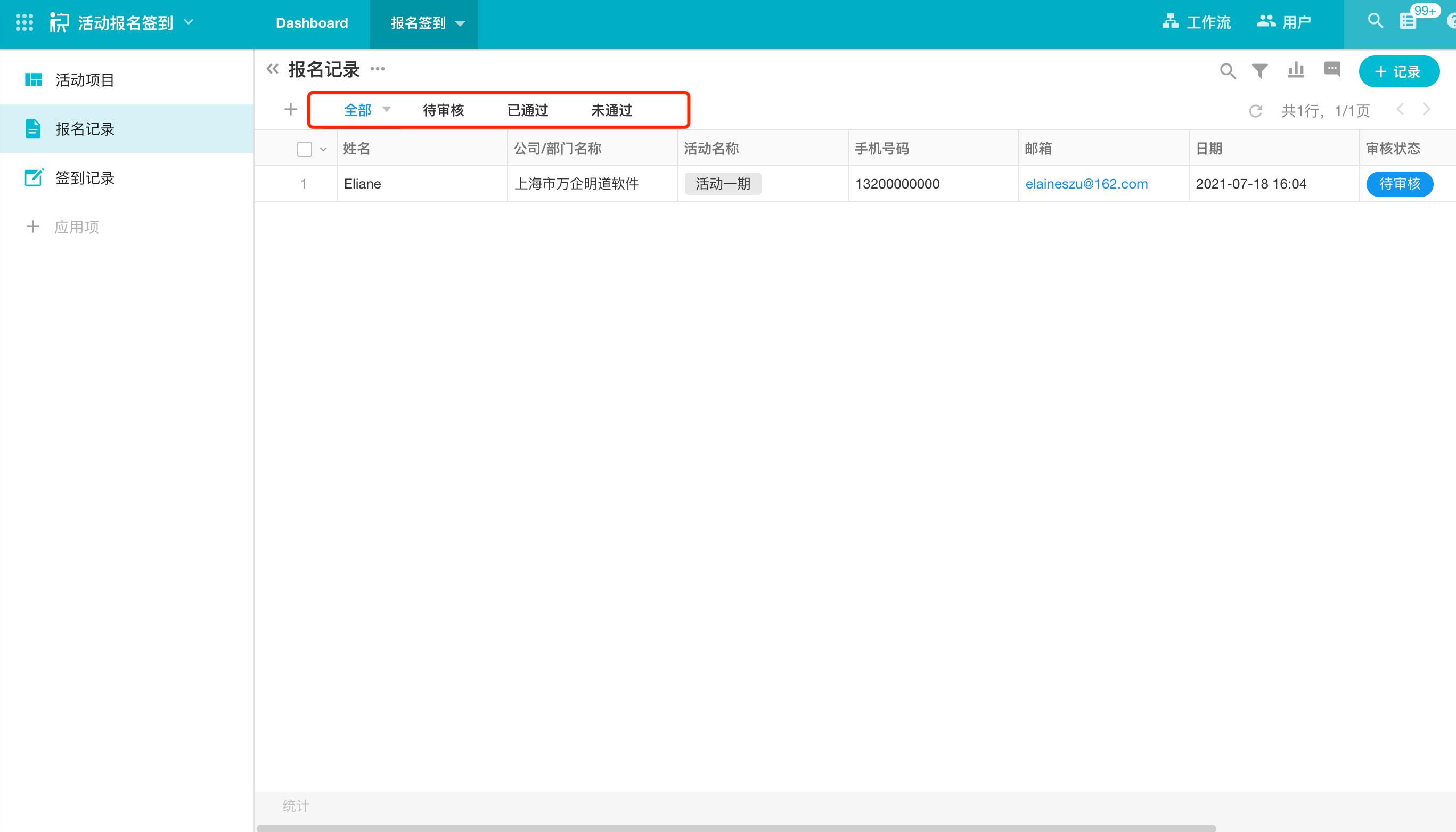The image size is (1456, 832).
Task: Open the statistics bar chart icon
Action: pos(1296,70)
